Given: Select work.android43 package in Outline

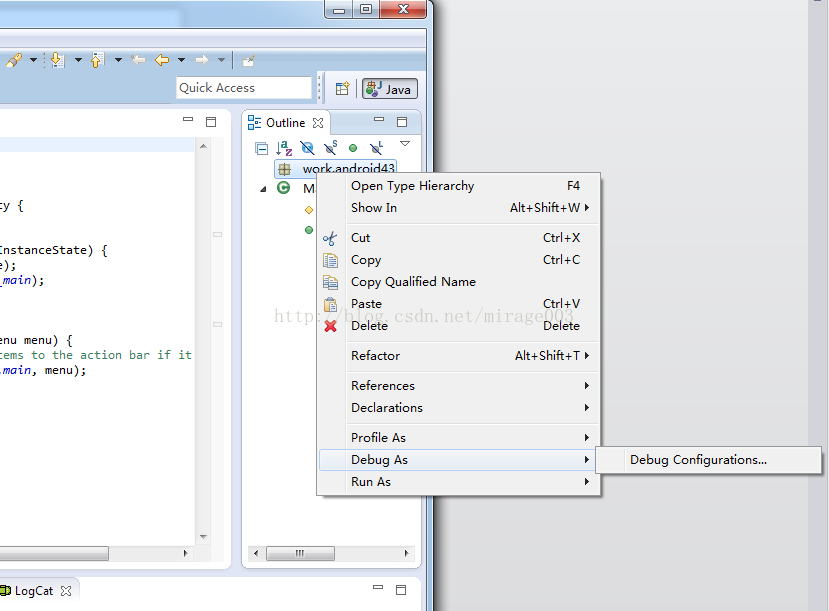Looking at the screenshot, I should coord(336,169).
